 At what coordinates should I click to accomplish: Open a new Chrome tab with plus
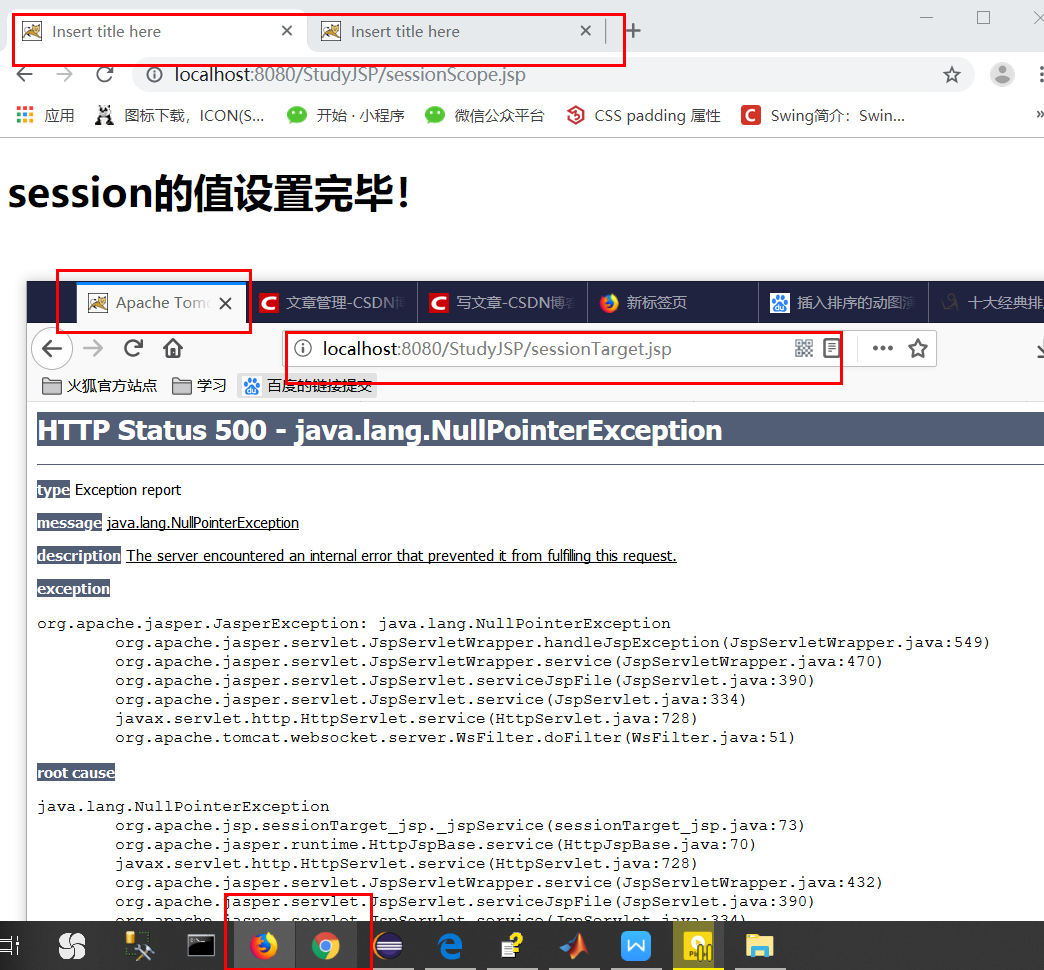click(x=633, y=31)
